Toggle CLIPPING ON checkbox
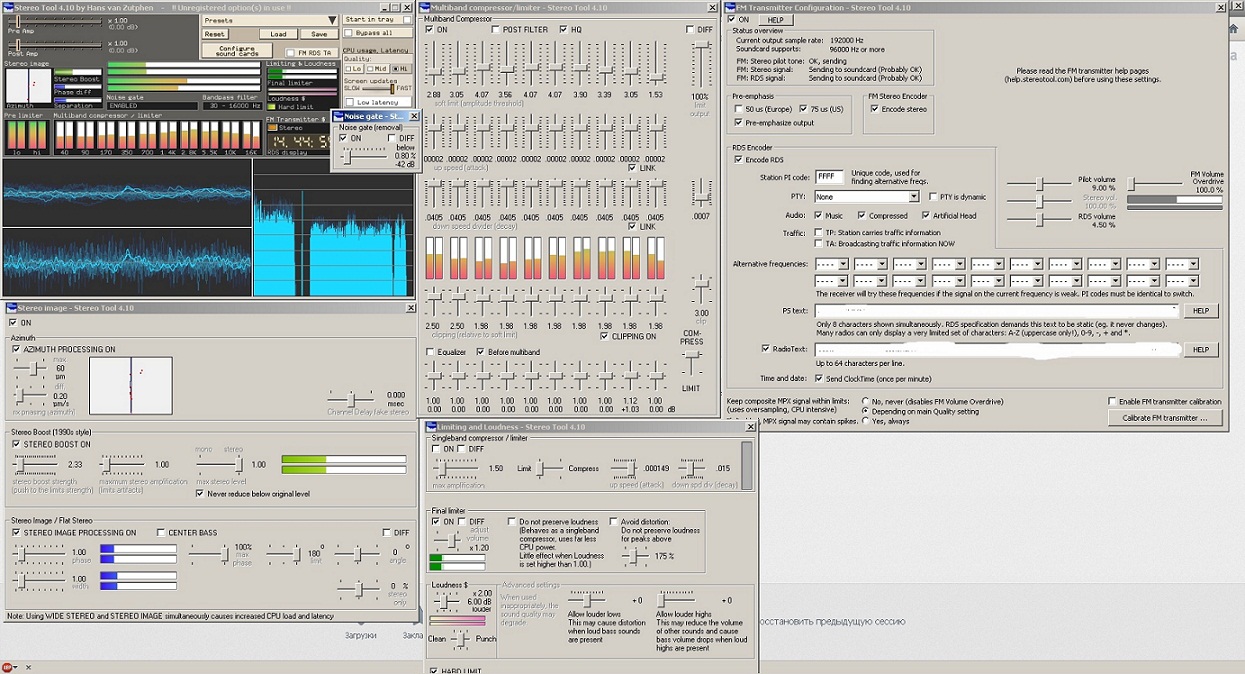This screenshot has height=674, width=1245. tap(604, 337)
